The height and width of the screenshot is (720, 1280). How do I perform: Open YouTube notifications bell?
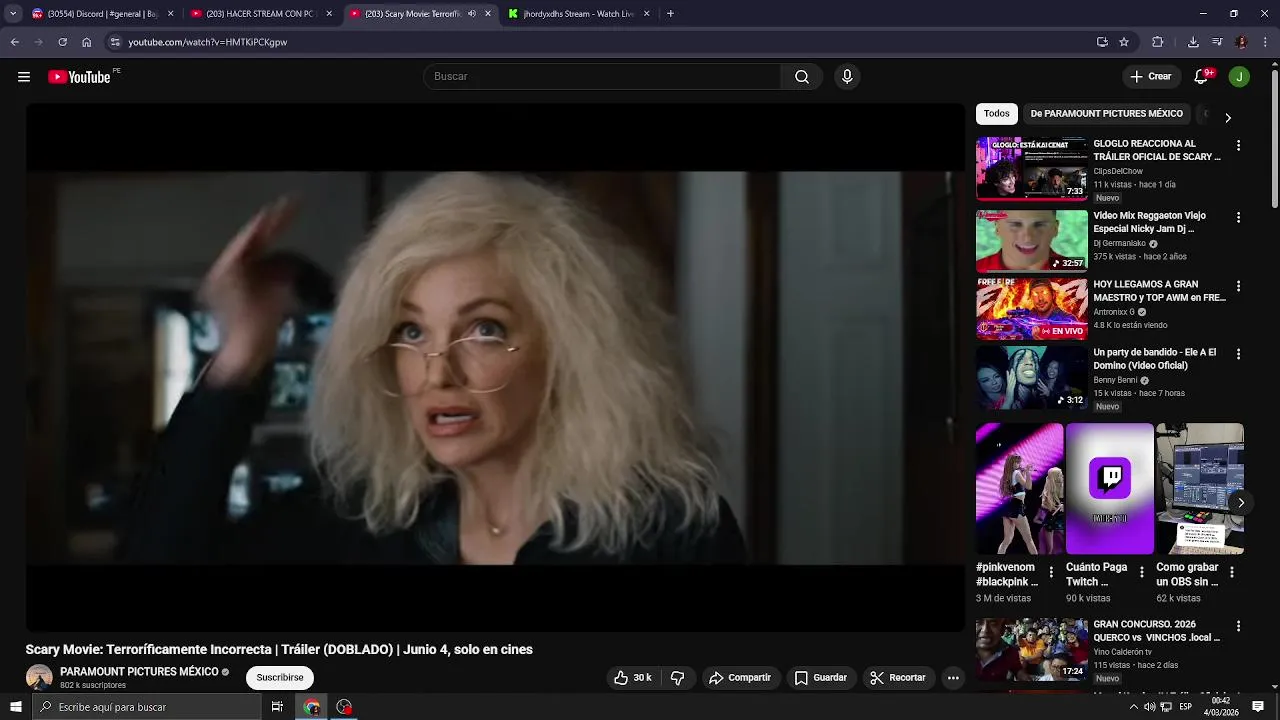[x=1202, y=77]
